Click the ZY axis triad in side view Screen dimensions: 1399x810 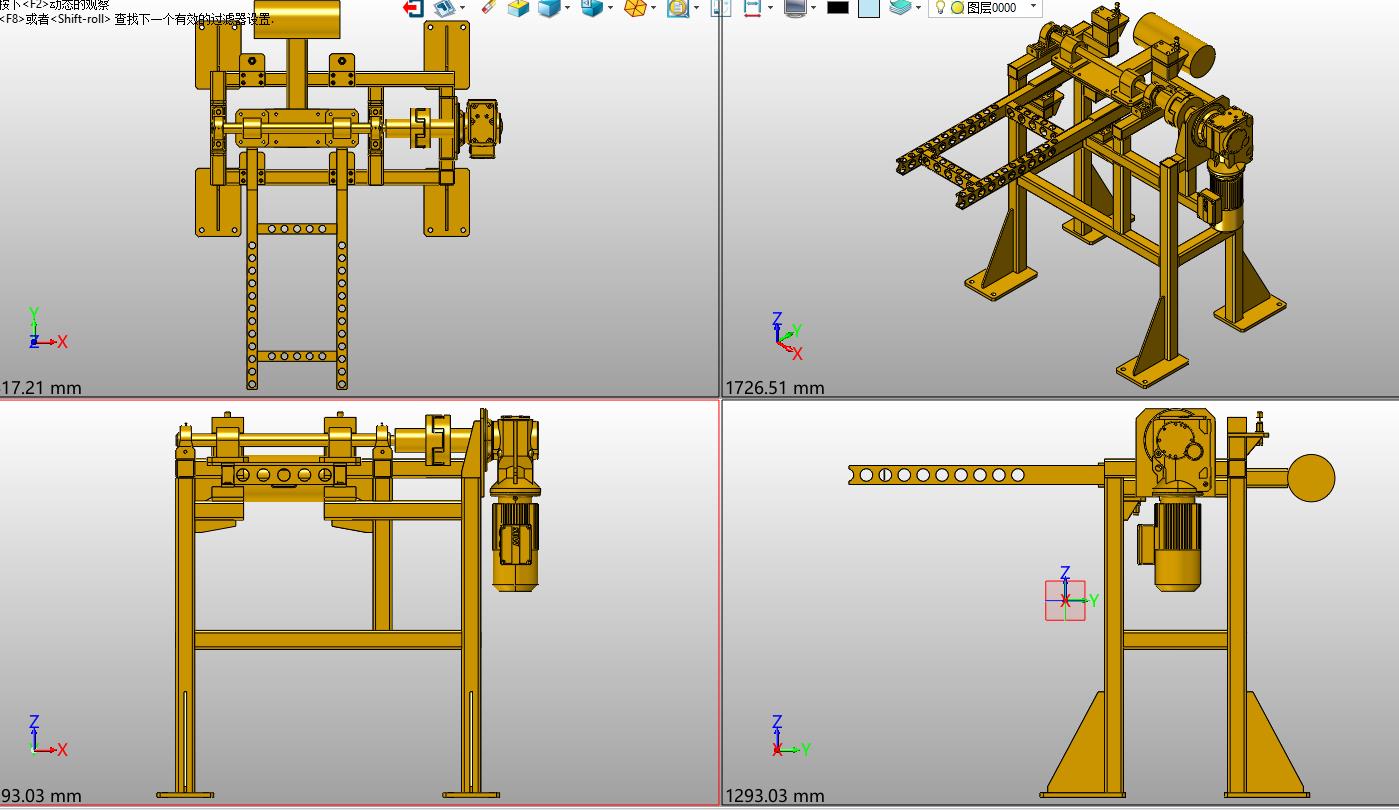[790, 737]
